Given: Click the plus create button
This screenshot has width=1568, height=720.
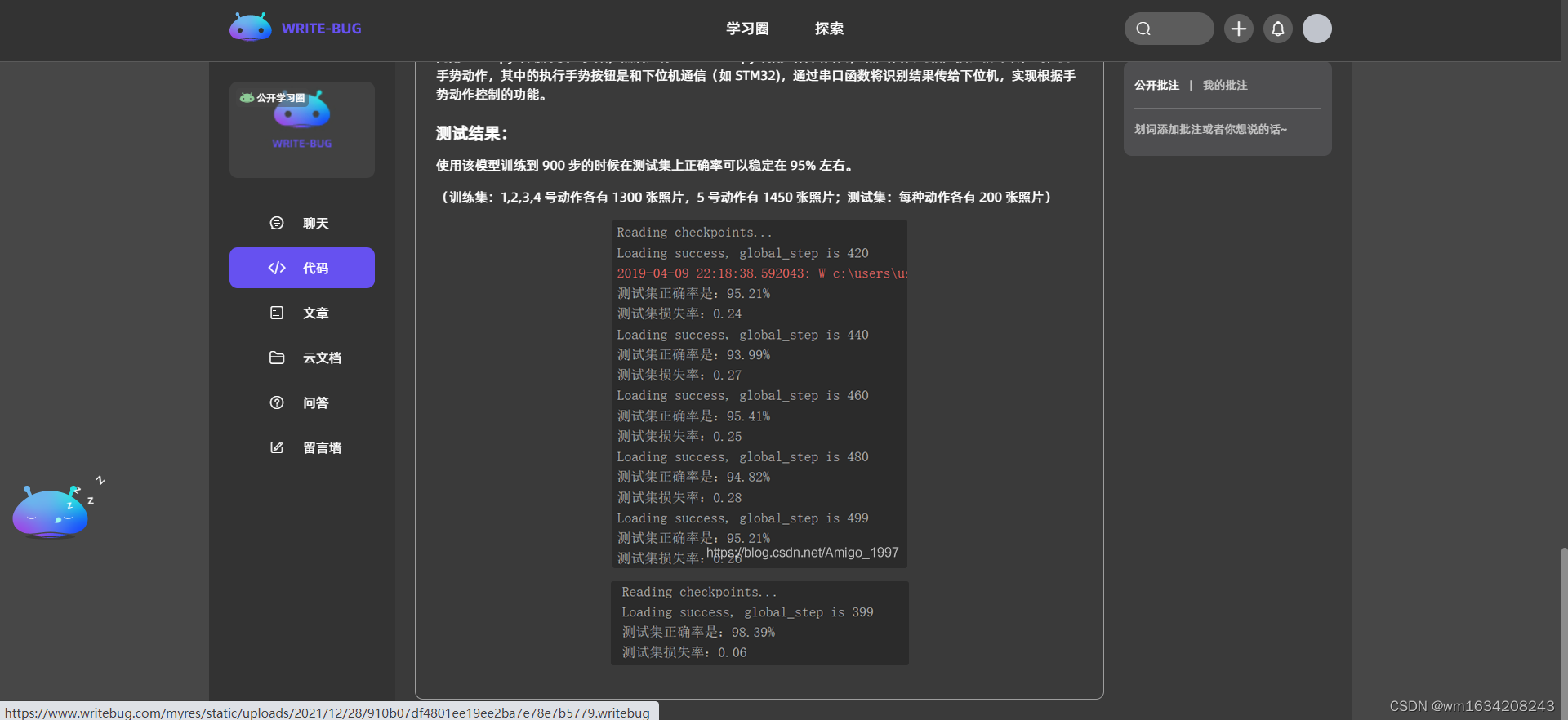Looking at the screenshot, I should tap(1239, 29).
